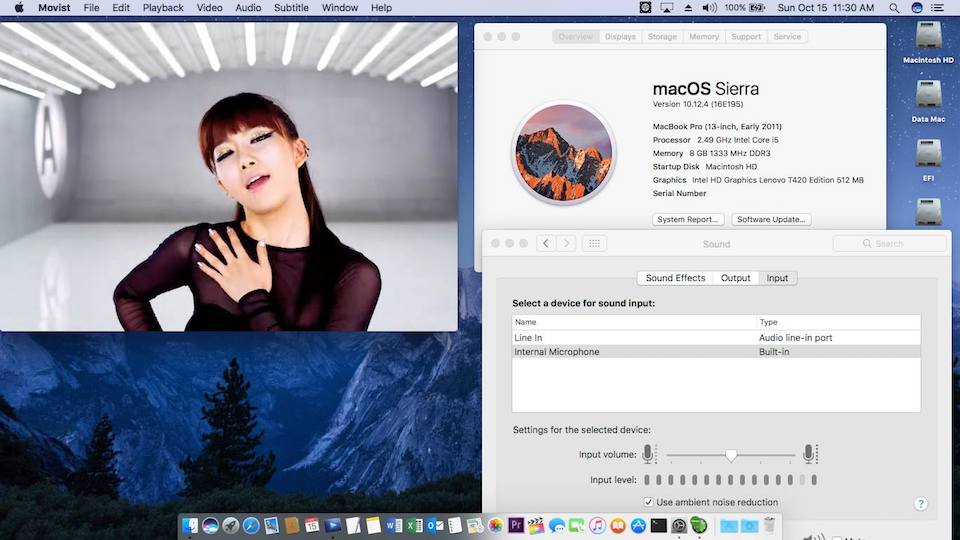Image resolution: width=960 pixels, height=540 pixels.
Task: Open iBooks from the Dock
Action: click(618, 525)
